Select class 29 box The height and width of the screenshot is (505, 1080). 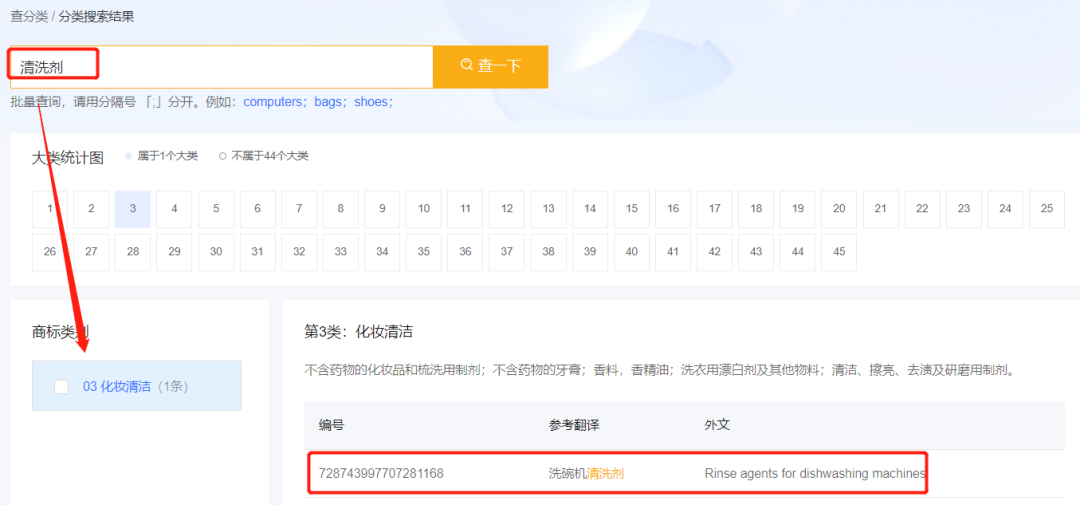coord(174,252)
